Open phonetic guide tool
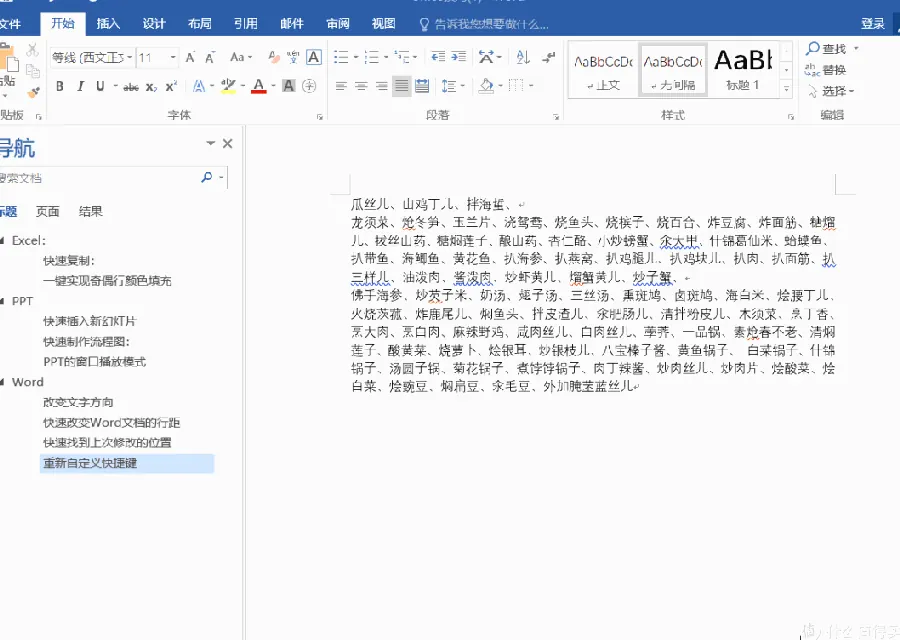 (x=293, y=57)
